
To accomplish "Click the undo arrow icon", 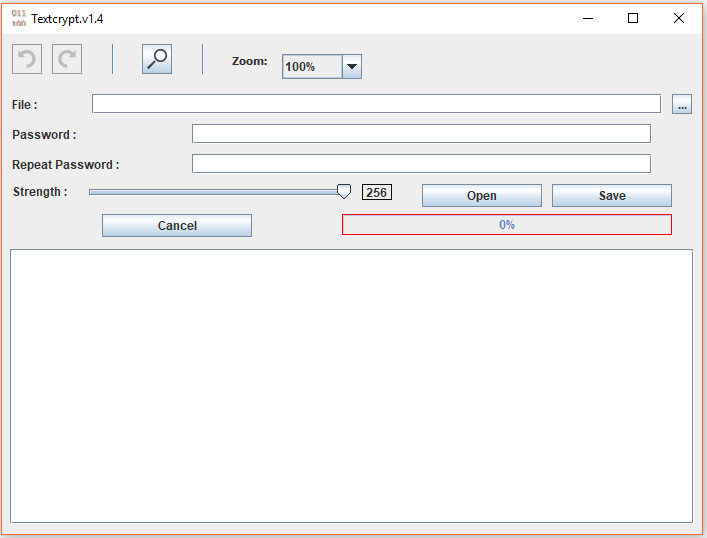I will click(x=27, y=59).
